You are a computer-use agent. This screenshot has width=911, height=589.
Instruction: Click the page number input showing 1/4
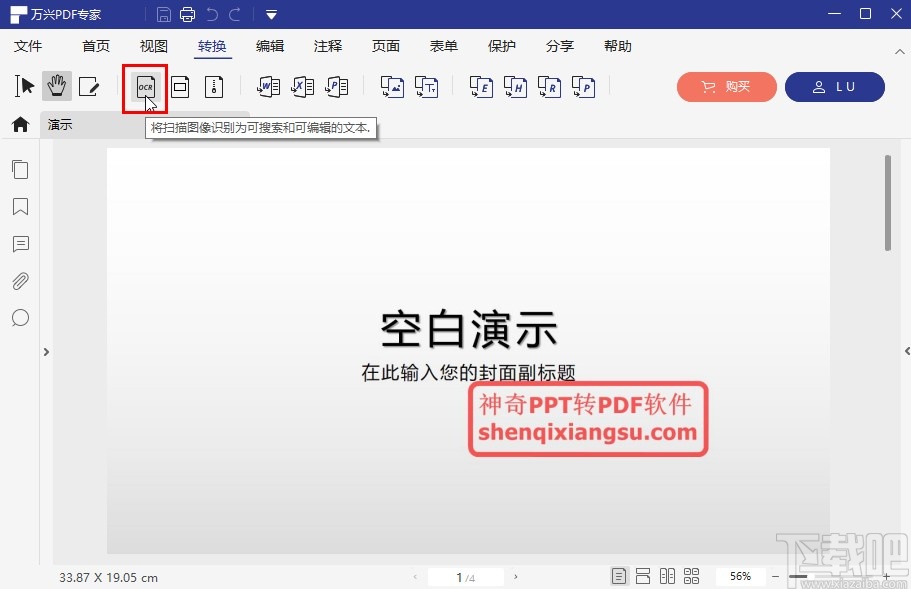463,576
